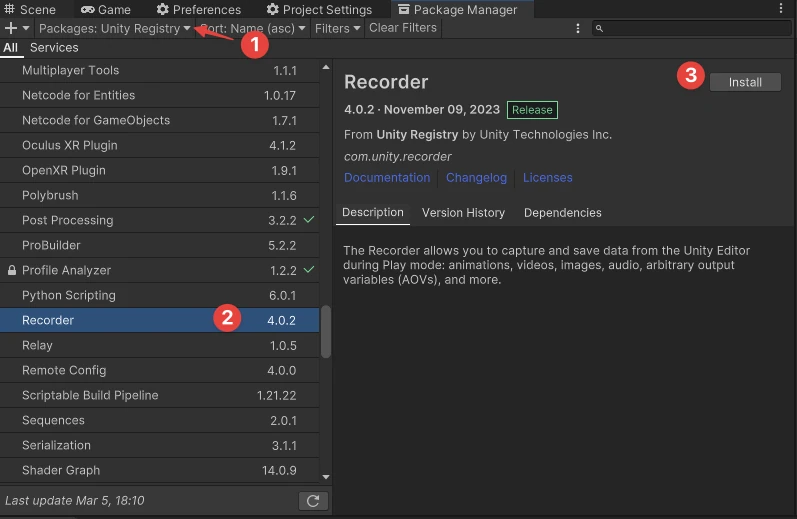Select Multiplayer Tools package

160,71
